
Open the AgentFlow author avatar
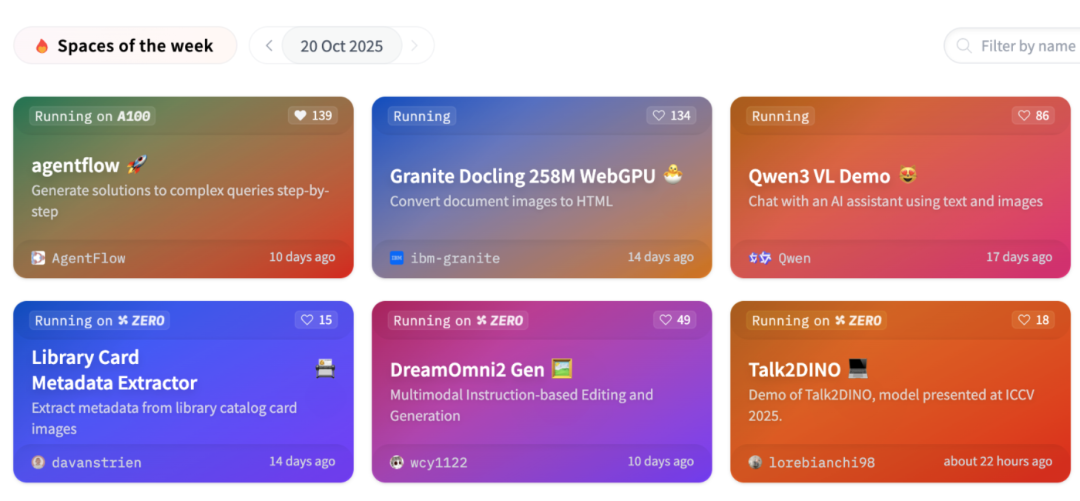coord(39,258)
